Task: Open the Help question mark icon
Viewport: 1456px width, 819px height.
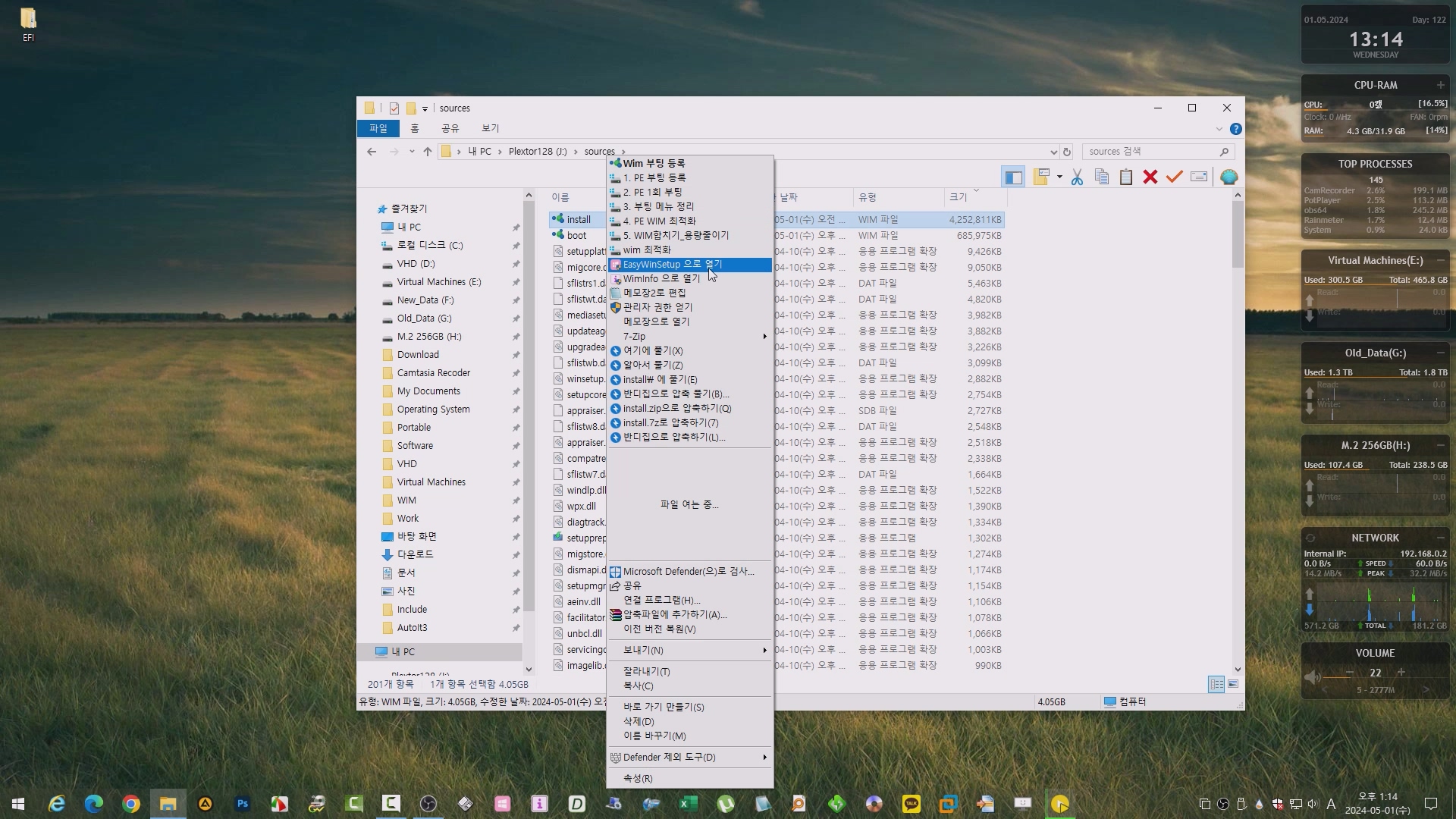Action: (1235, 129)
